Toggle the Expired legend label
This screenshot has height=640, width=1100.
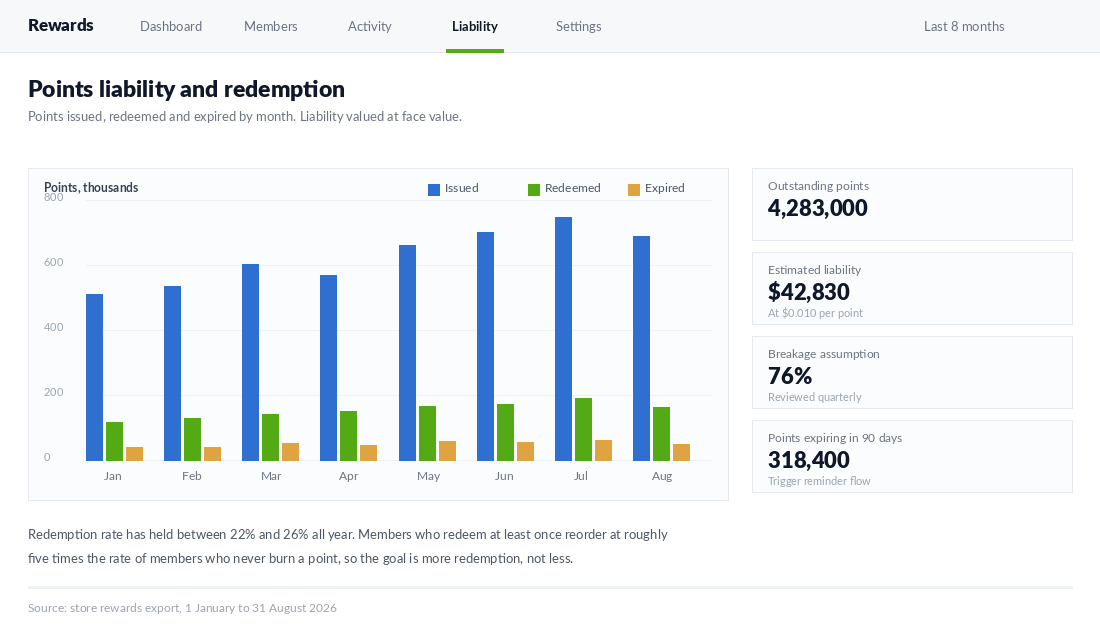pyautogui.click(x=664, y=188)
